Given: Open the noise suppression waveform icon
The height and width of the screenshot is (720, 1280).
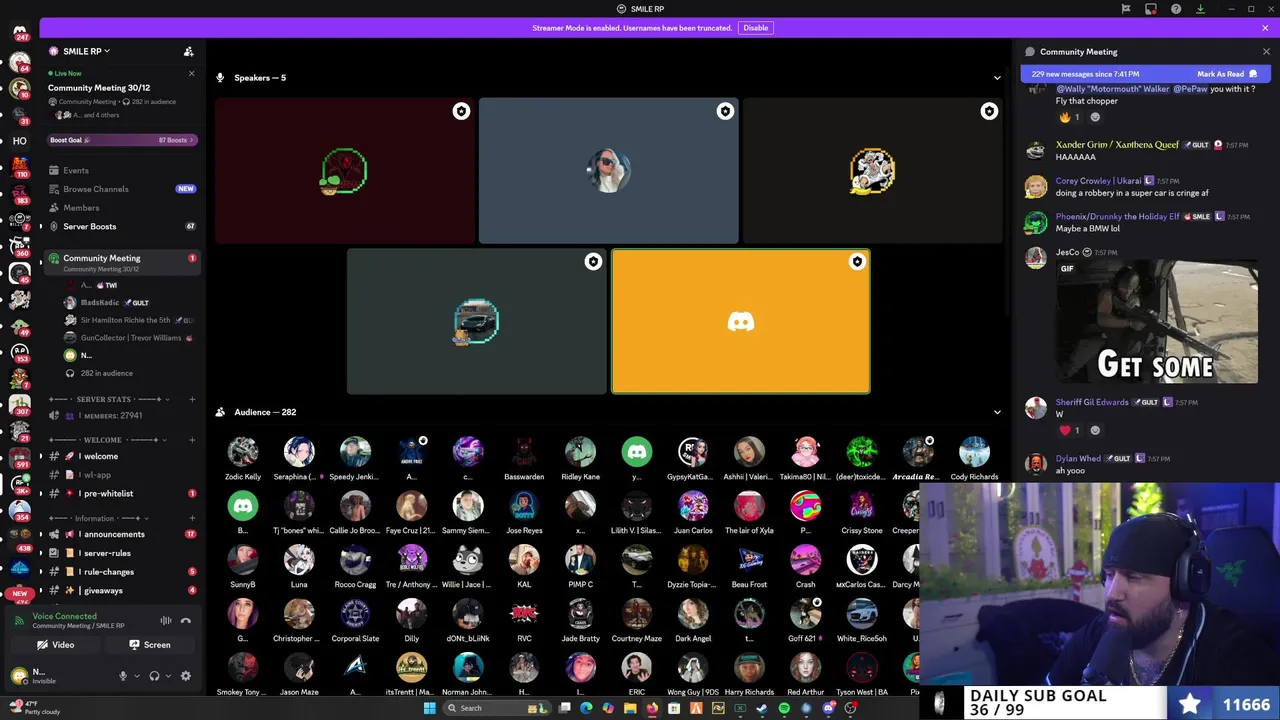Looking at the screenshot, I should [x=166, y=621].
